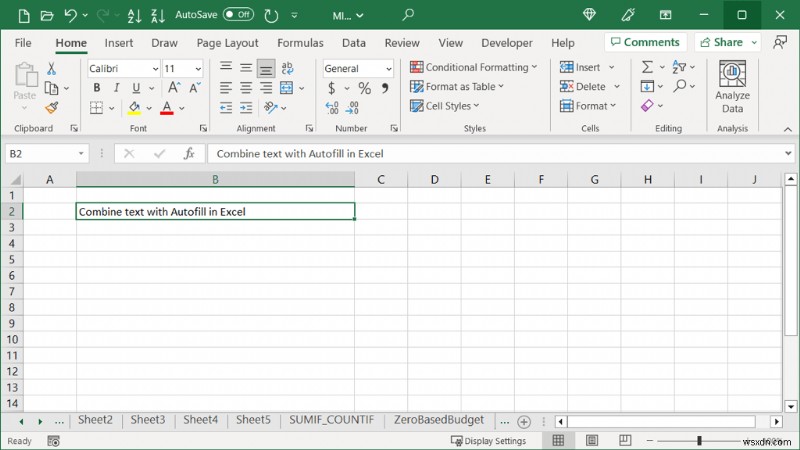
Task: Click Clear eraser icon
Action: [x=647, y=106]
